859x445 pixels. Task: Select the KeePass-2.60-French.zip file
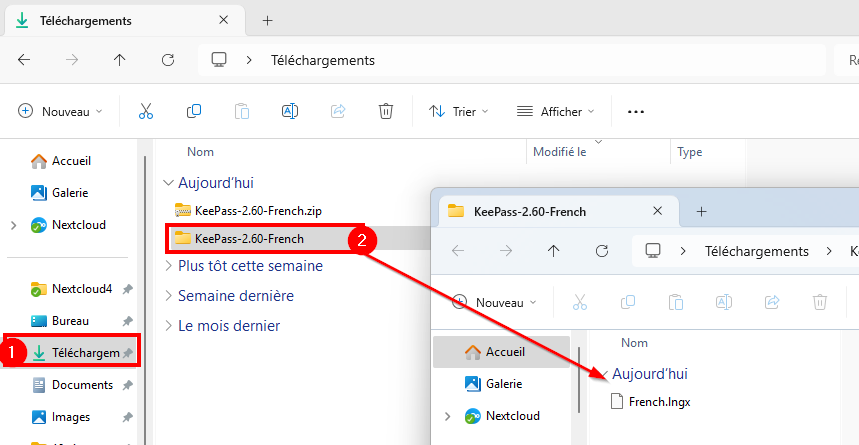(x=254, y=210)
